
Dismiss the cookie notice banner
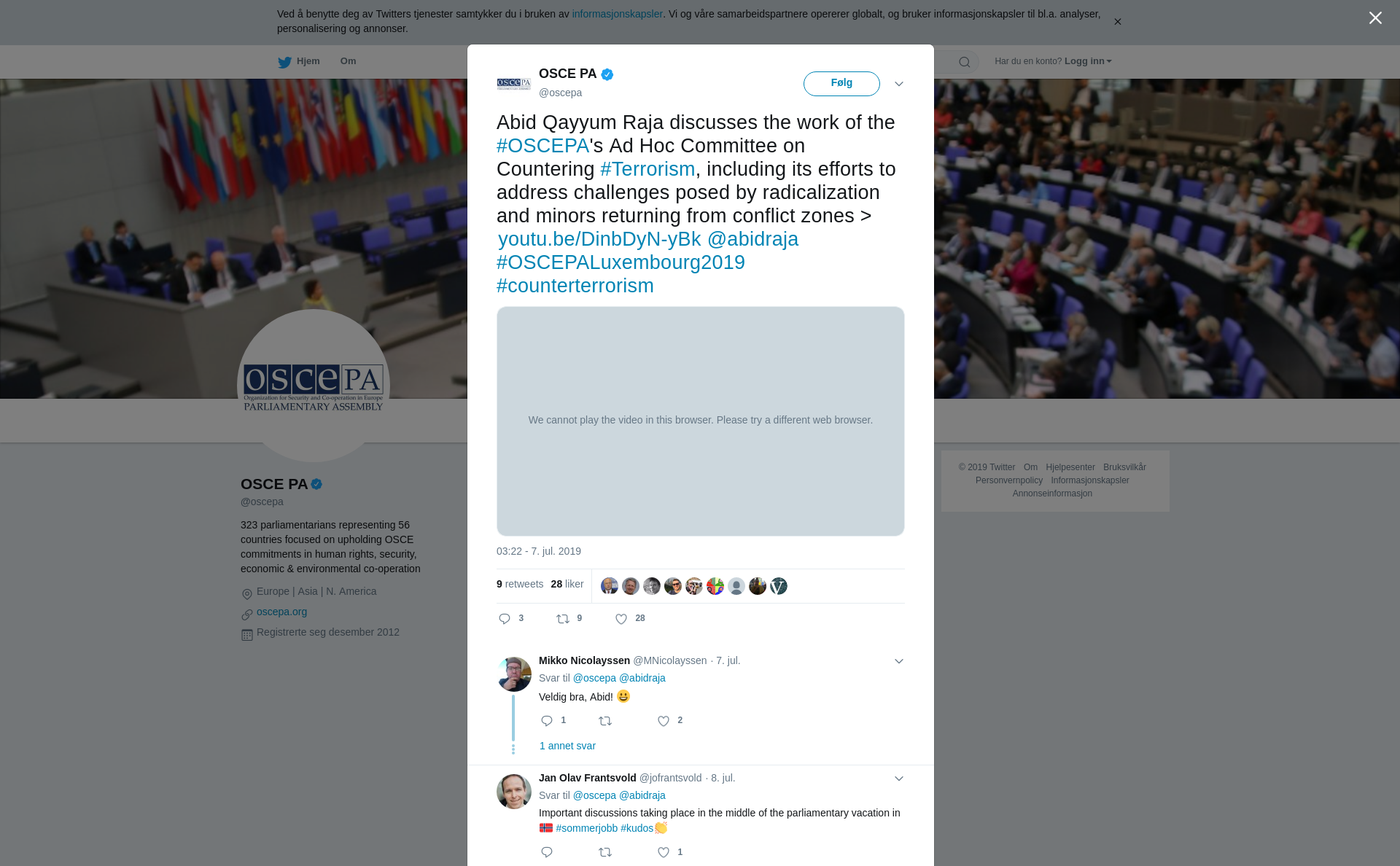pos(1117,22)
